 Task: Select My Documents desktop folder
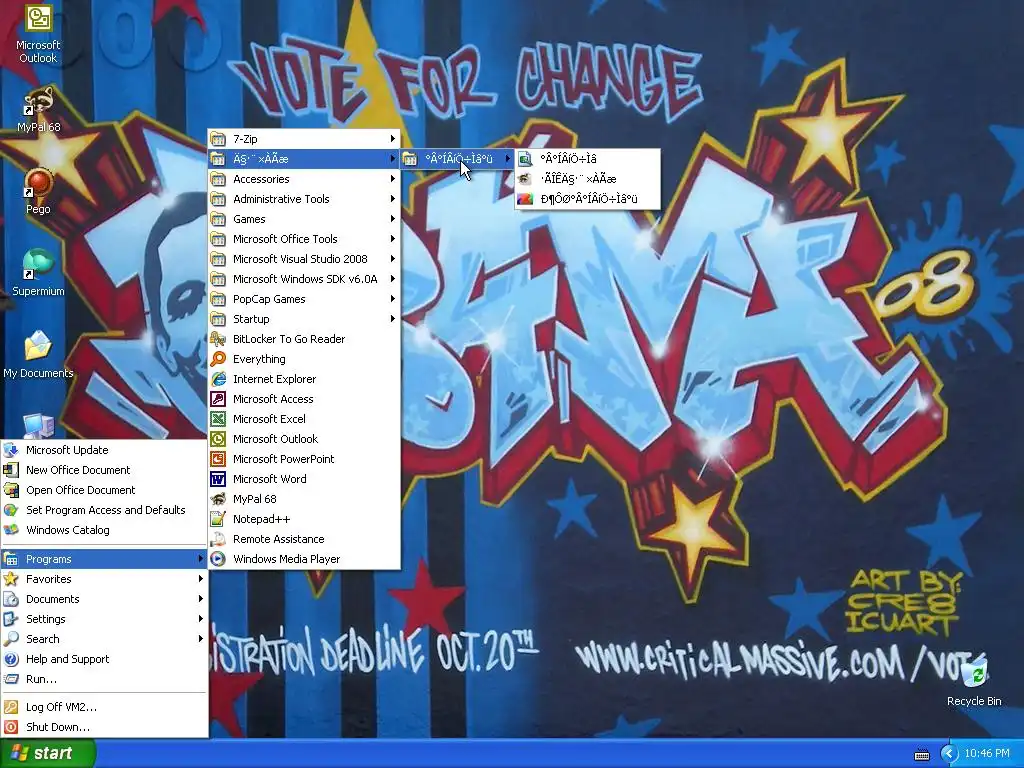click(38, 355)
